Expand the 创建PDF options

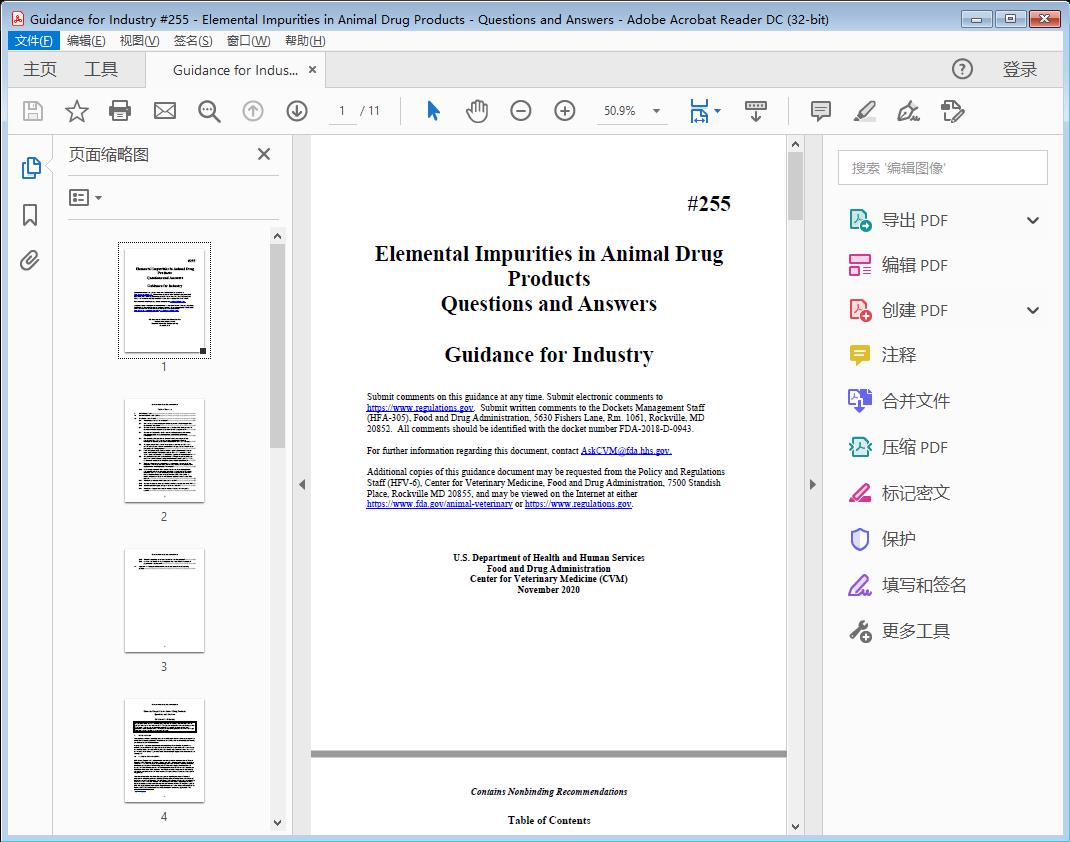point(1032,309)
